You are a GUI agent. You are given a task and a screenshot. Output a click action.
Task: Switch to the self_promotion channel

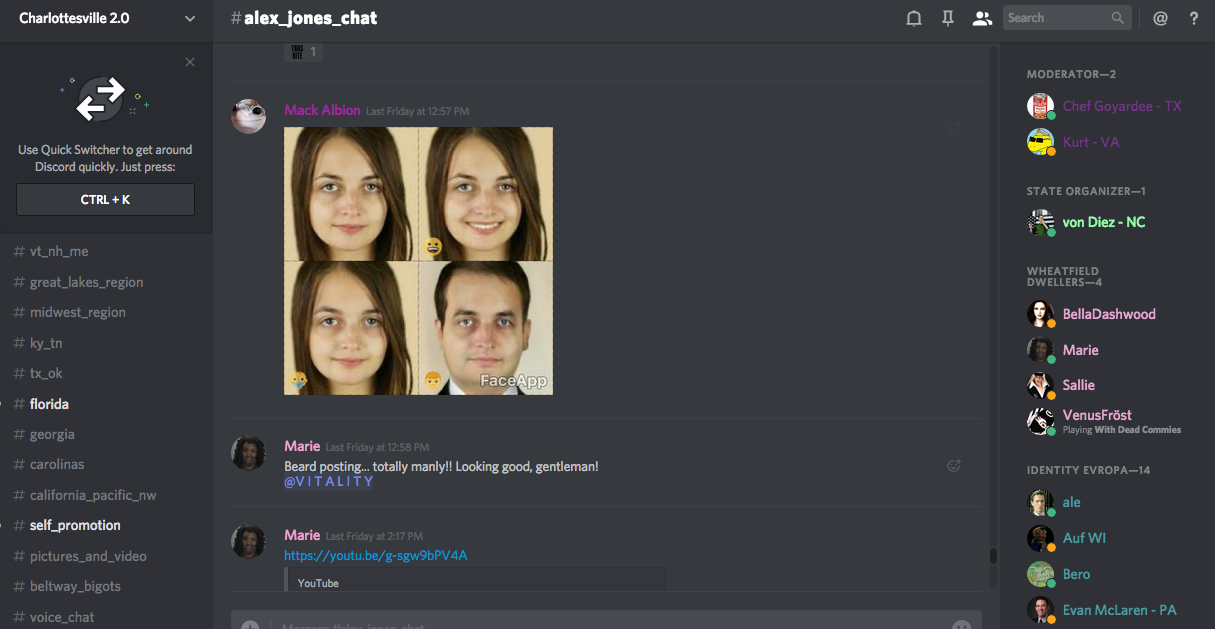(x=75, y=525)
